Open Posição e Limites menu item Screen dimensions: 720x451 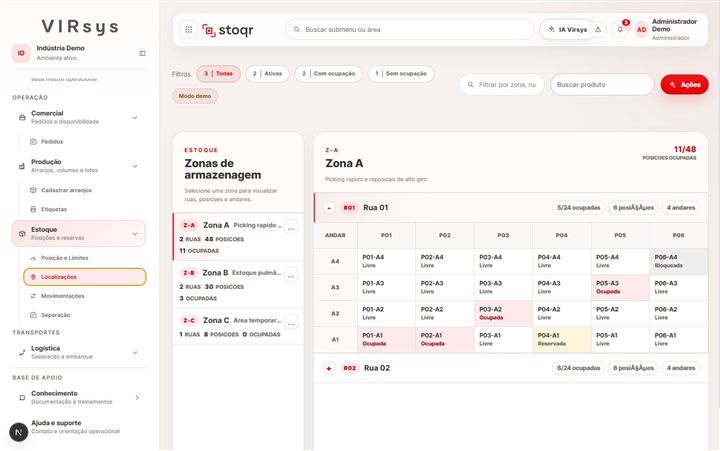pyautogui.click(x=64, y=258)
